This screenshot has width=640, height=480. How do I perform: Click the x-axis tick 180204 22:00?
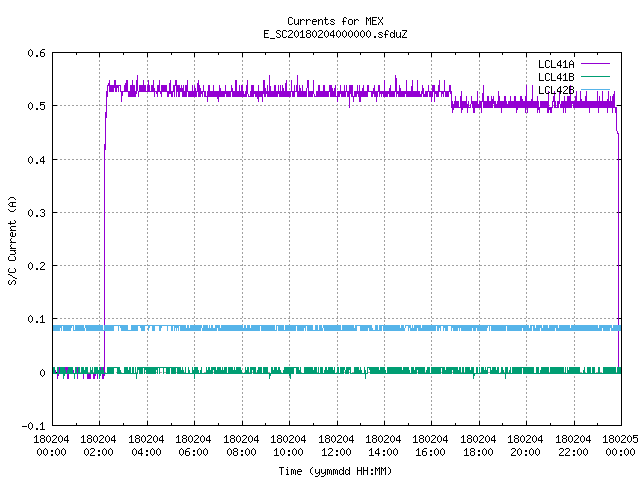[x=573, y=445]
